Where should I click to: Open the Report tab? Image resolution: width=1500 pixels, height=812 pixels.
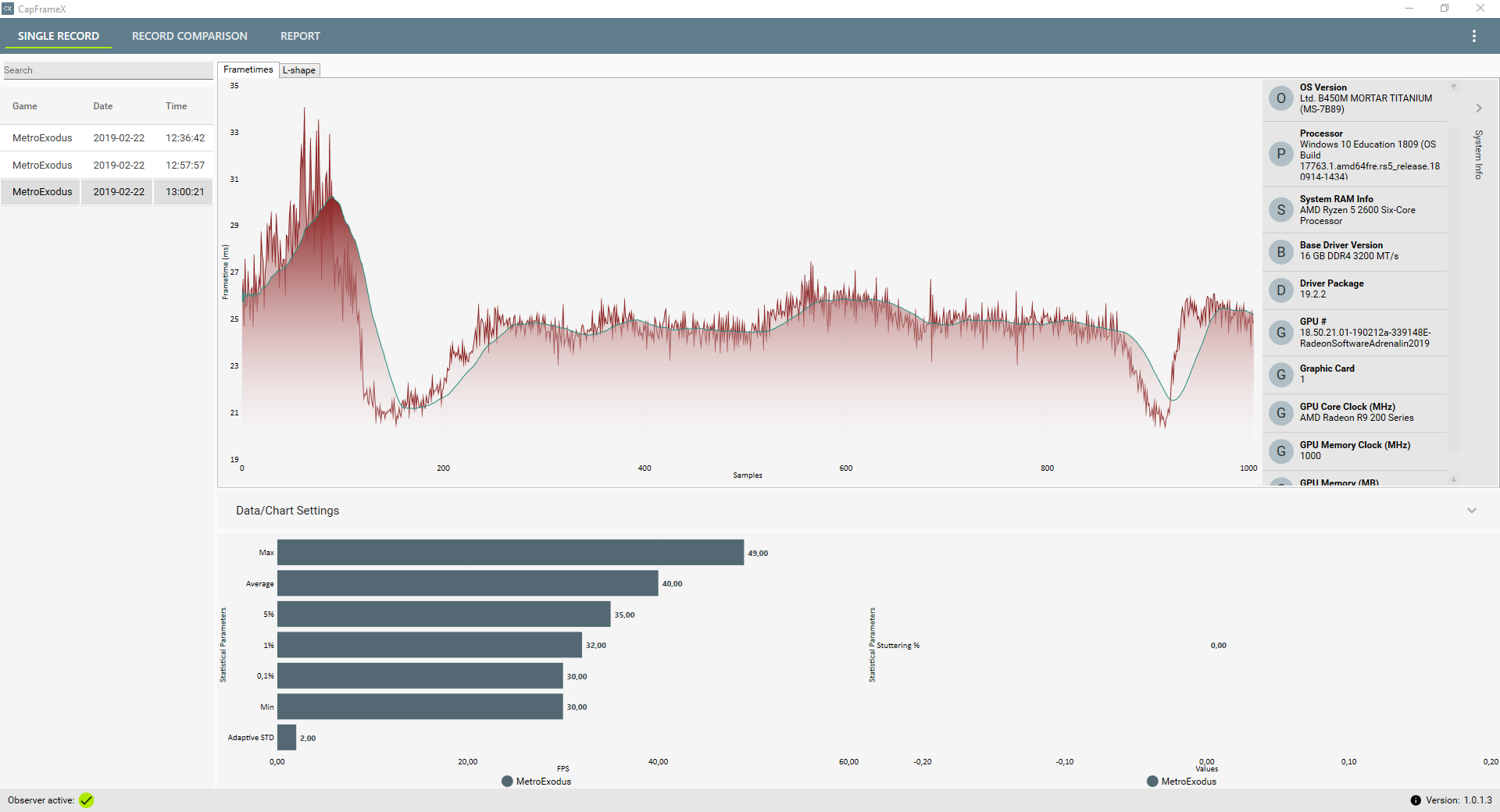(300, 36)
